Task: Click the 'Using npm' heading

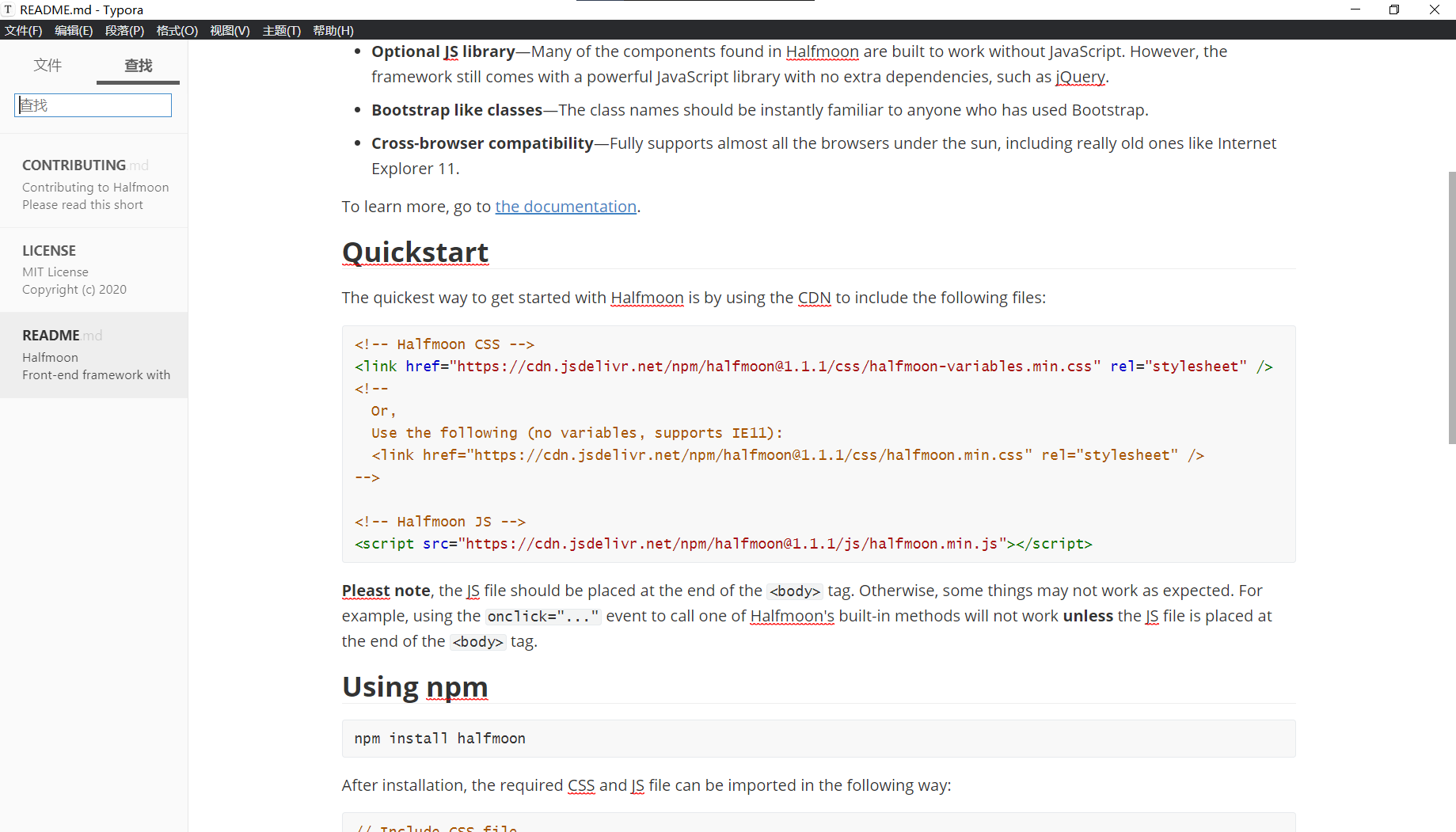Action: (415, 686)
